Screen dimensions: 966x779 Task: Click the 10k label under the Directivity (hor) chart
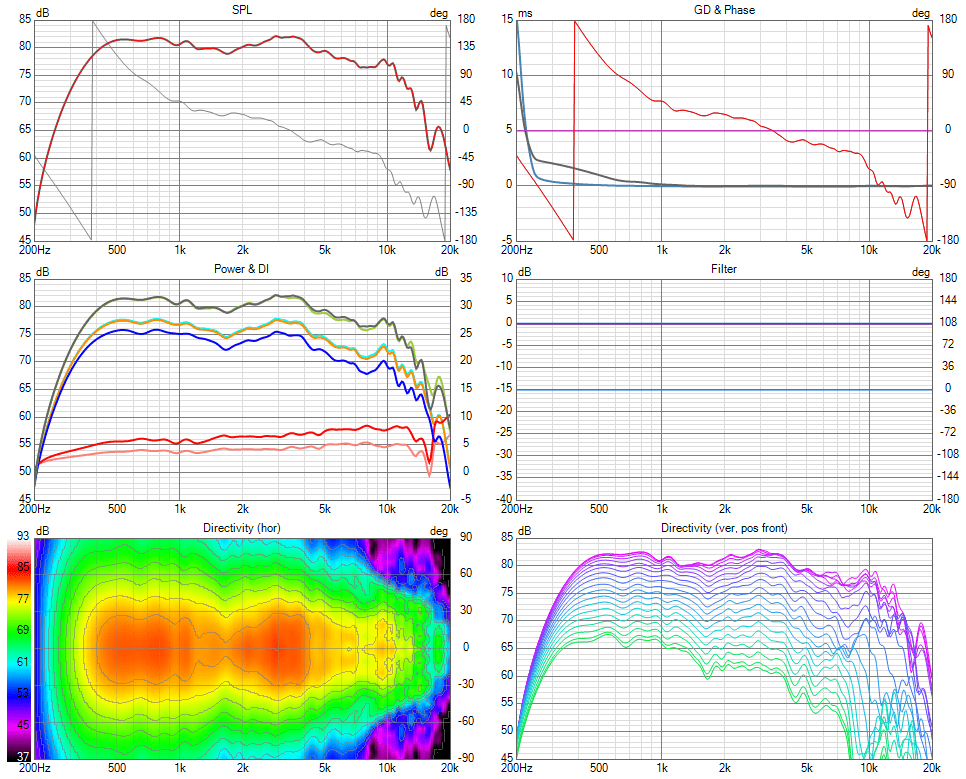coord(387,767)
